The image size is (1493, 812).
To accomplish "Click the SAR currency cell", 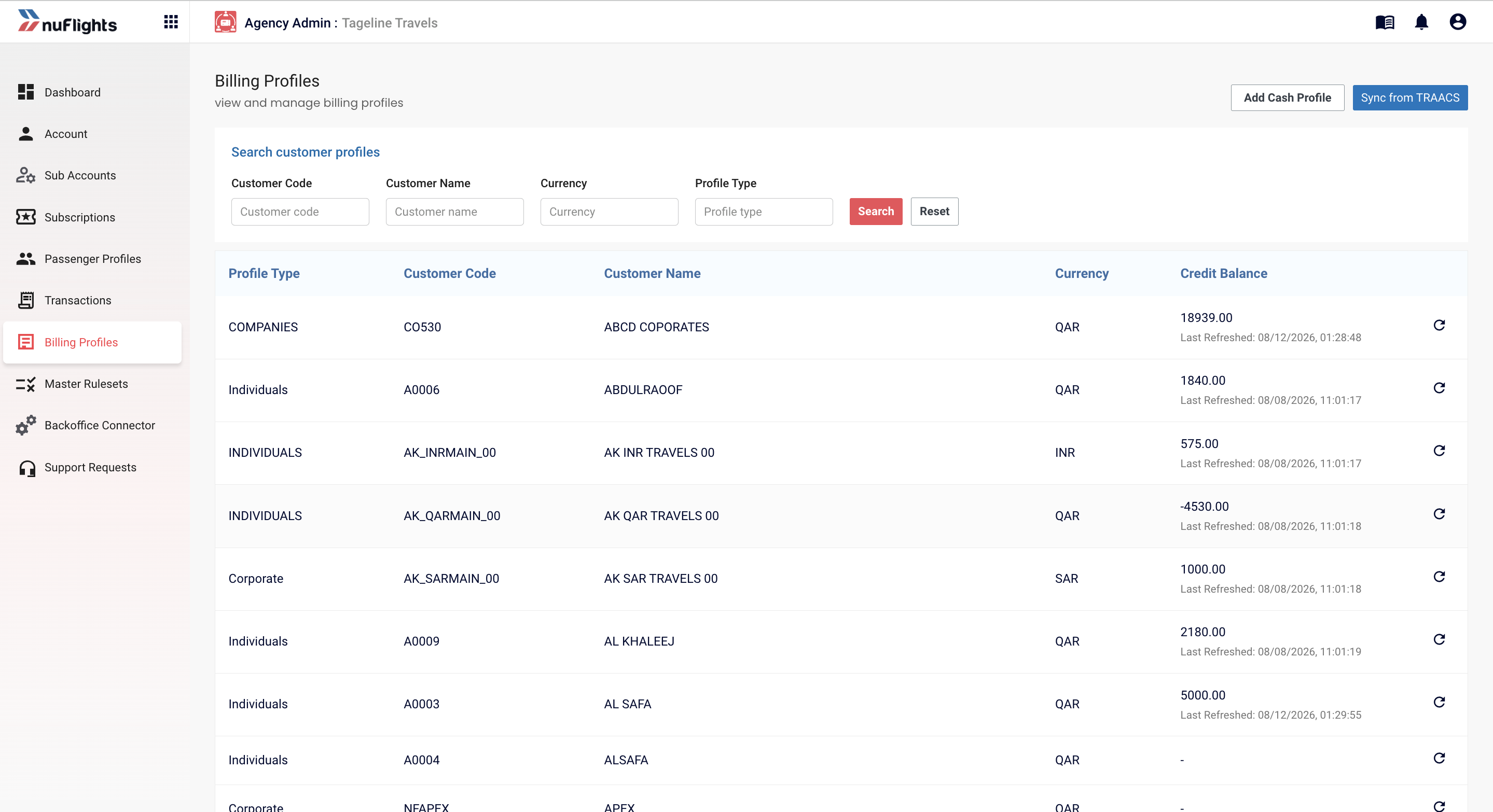I will (1067, 579).
